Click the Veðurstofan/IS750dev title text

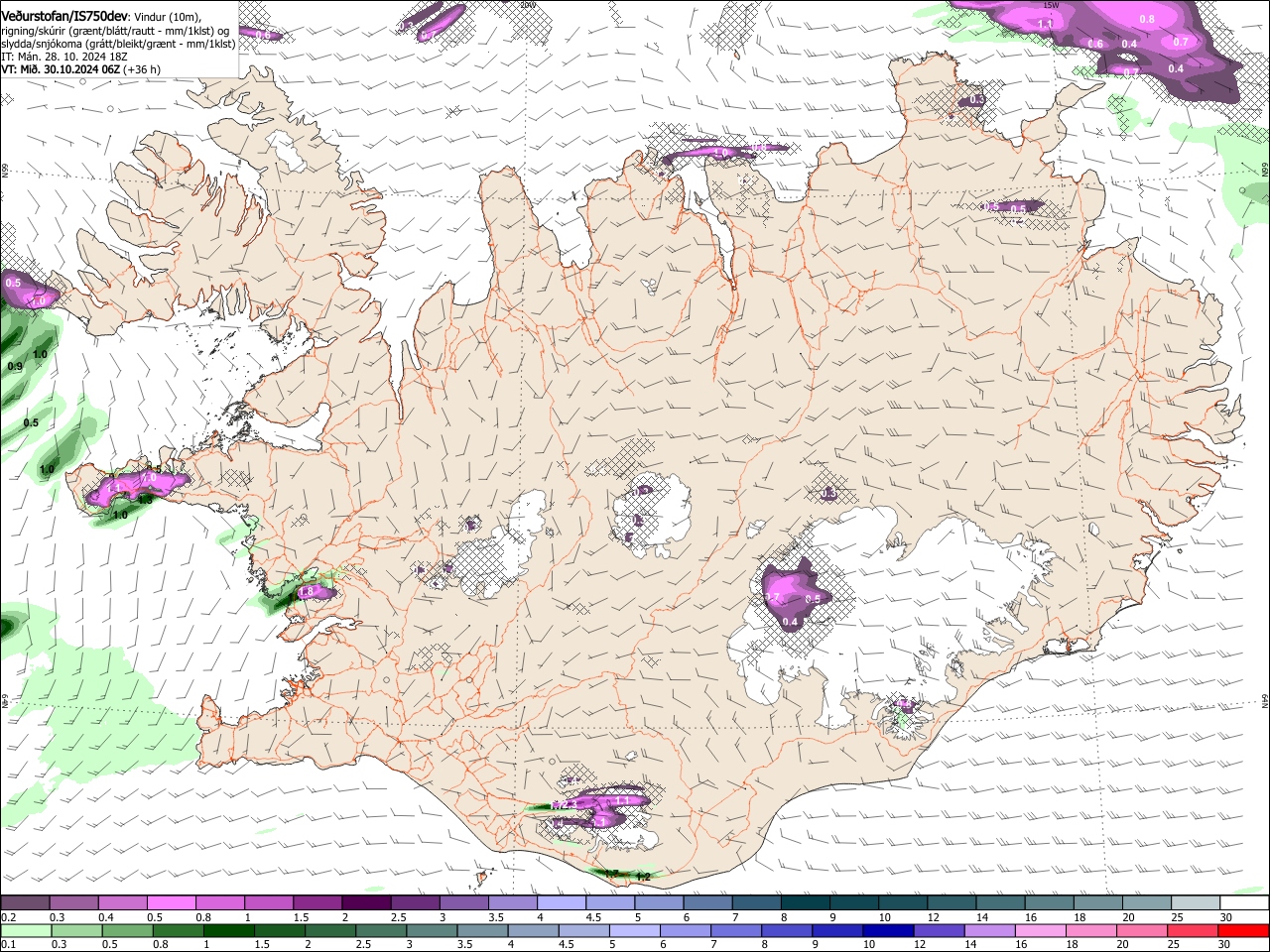64,16
